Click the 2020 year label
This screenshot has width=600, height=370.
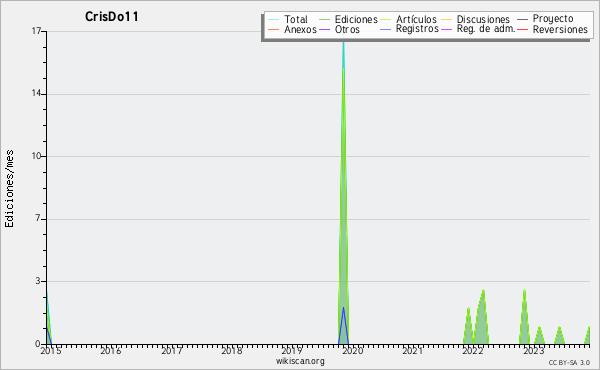(352, 351)
